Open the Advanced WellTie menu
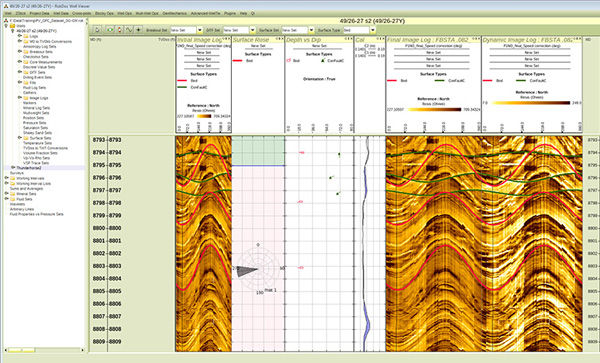Viewport: 600px width, 363px height. coord(205,13)
